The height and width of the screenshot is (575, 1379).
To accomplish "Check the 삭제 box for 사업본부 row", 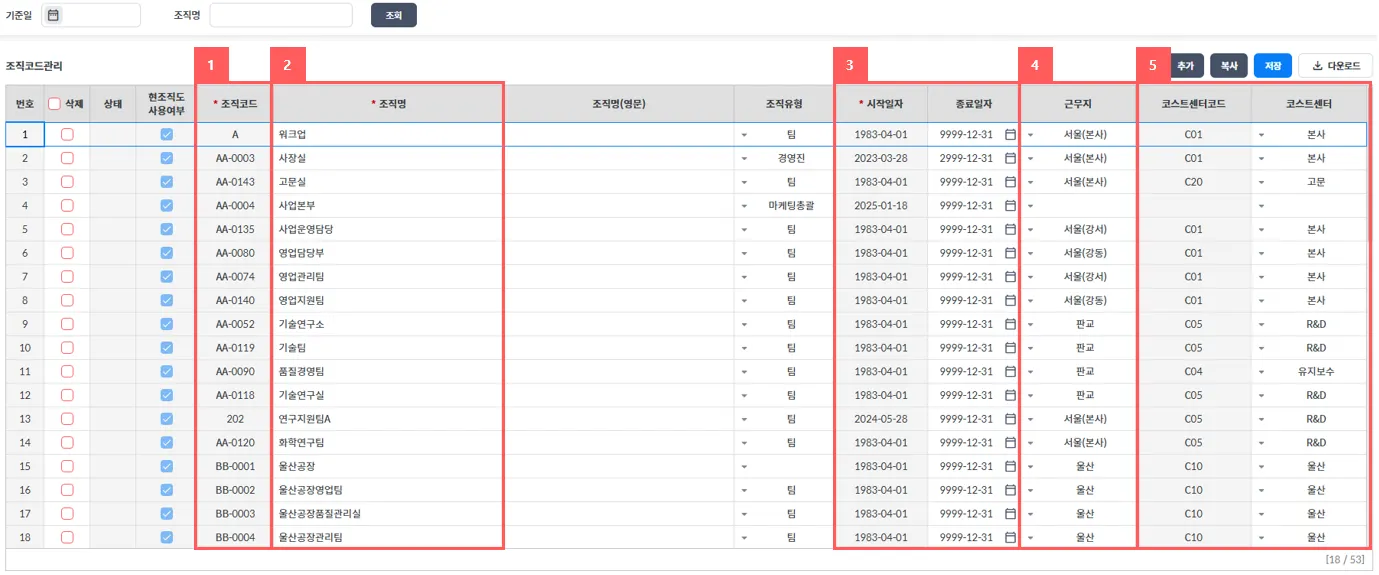I will coord(67,205).
